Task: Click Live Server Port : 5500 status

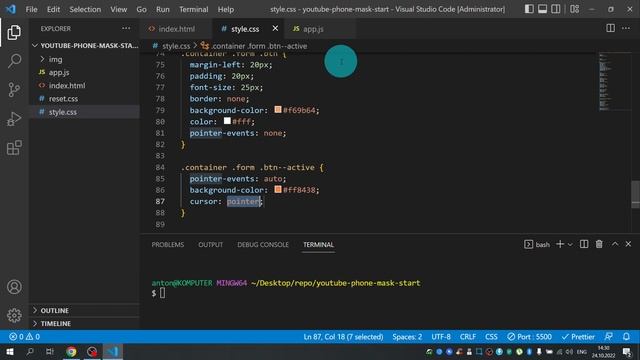Action: (x=529, y=337)
